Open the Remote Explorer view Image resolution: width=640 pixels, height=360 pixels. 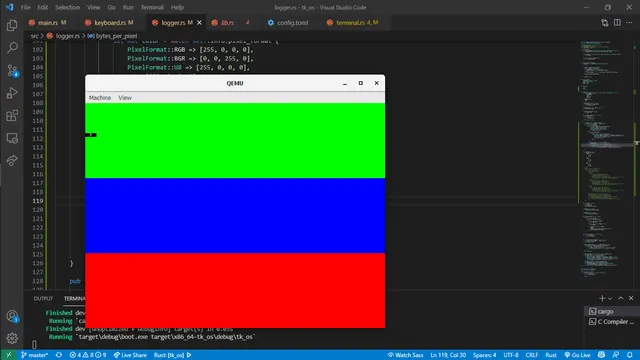12,138
